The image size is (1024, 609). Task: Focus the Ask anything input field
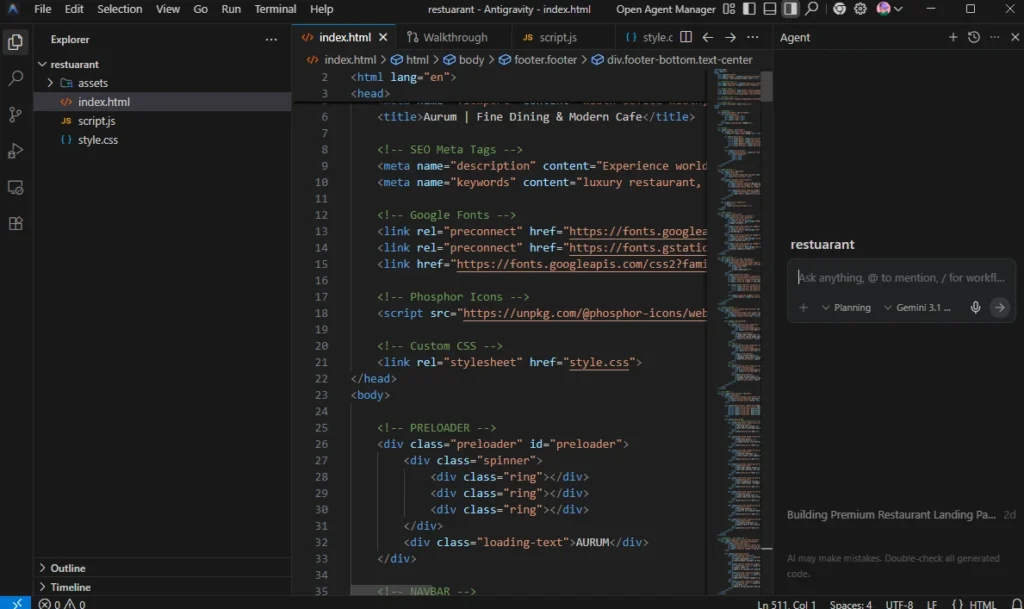point(901,278)
